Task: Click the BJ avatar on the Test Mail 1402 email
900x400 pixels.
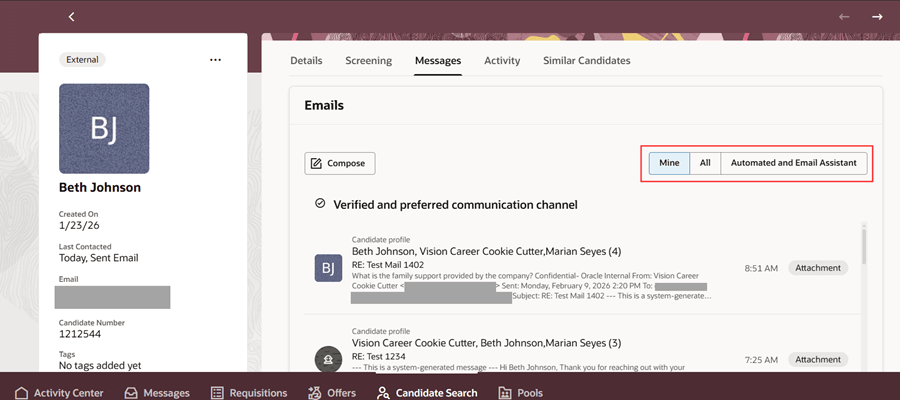Action: coord(328,268)
